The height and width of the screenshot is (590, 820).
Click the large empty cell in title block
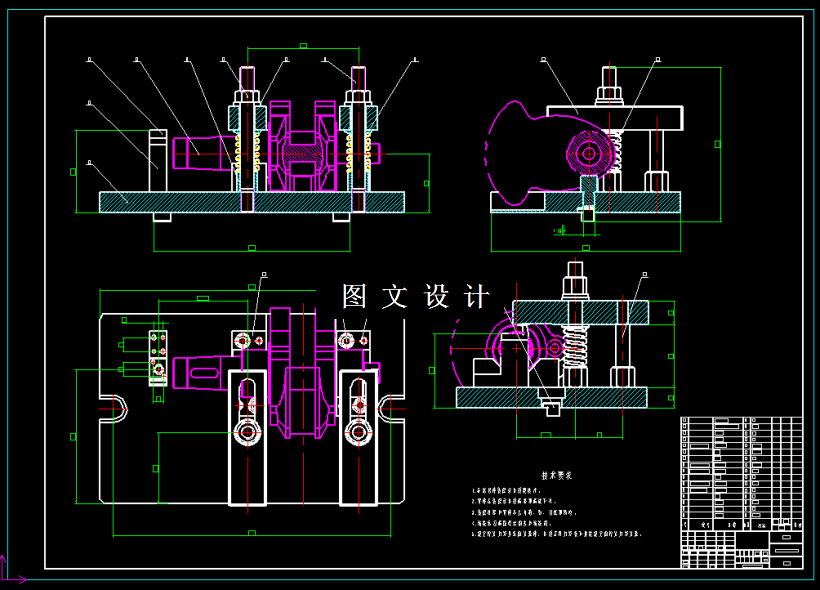[x=752, y=540]
